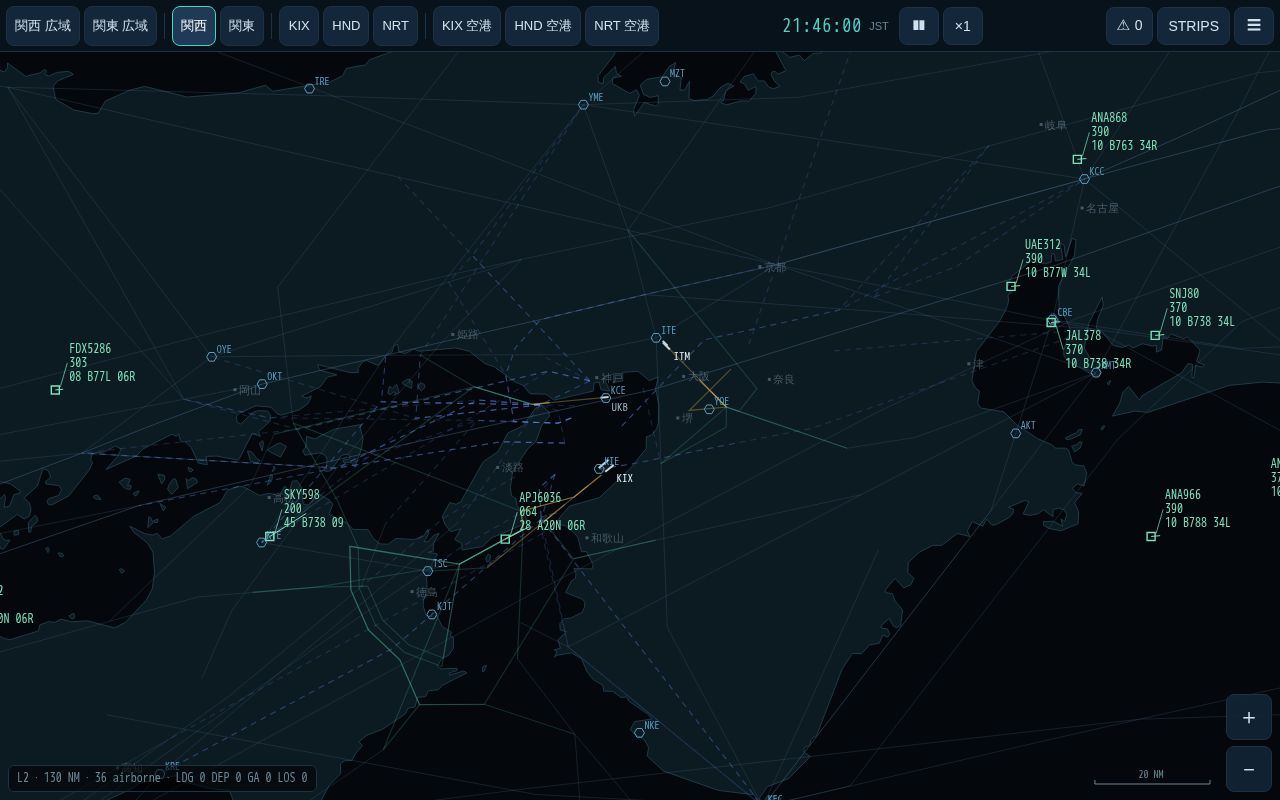Open the STRIPS panel
This screenshot has height=800, width=1280.
click(x=1193, y=26)
